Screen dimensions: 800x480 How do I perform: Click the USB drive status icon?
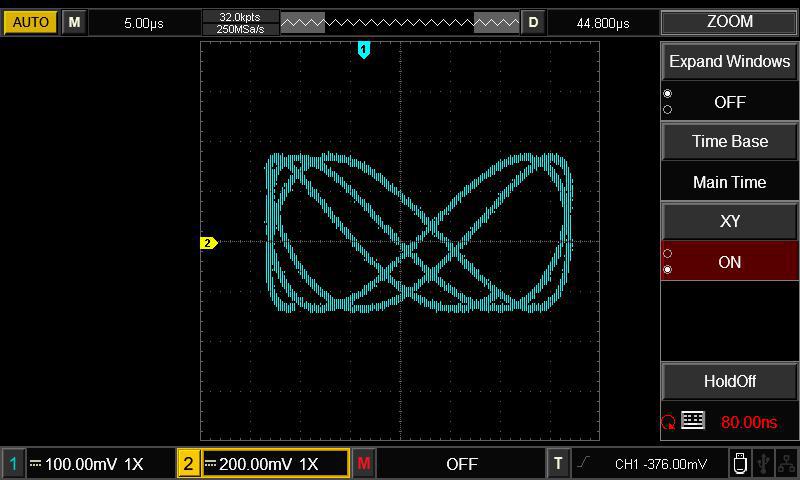(x=739, y=463)
